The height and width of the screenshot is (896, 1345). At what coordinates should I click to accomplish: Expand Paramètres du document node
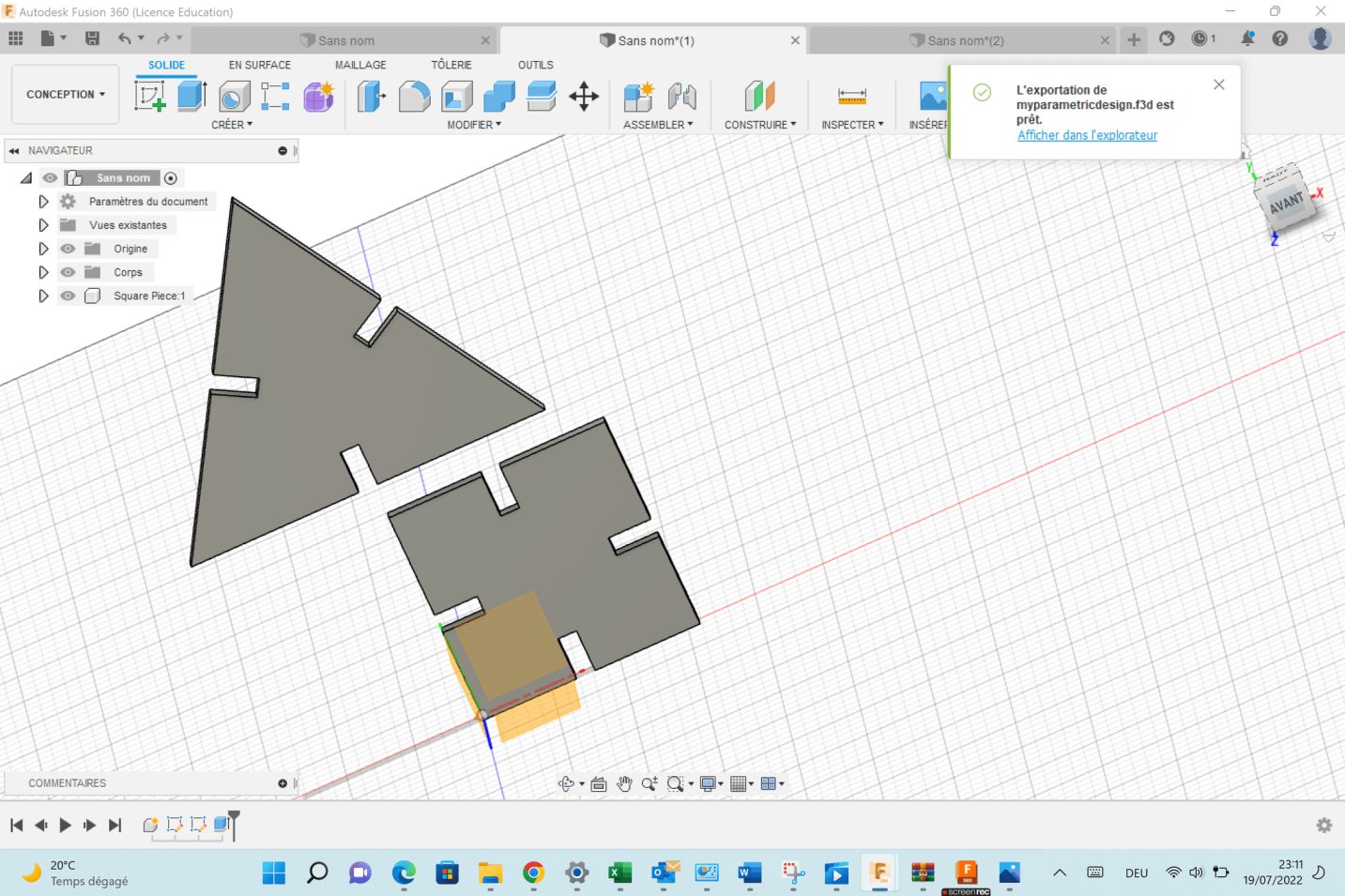click(43, 202)
